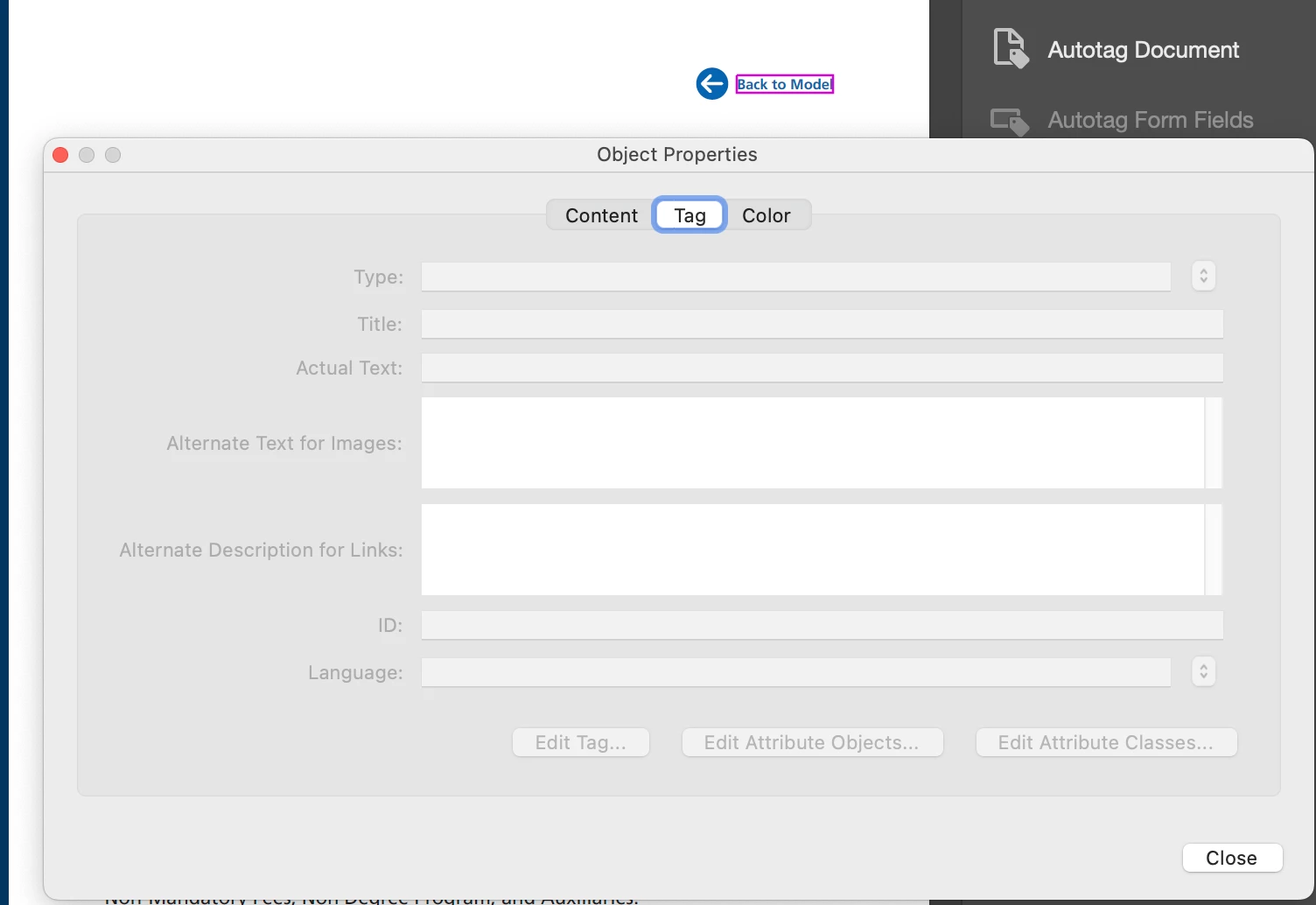Click the Autotag Form Fields icon

(1010, 122)
